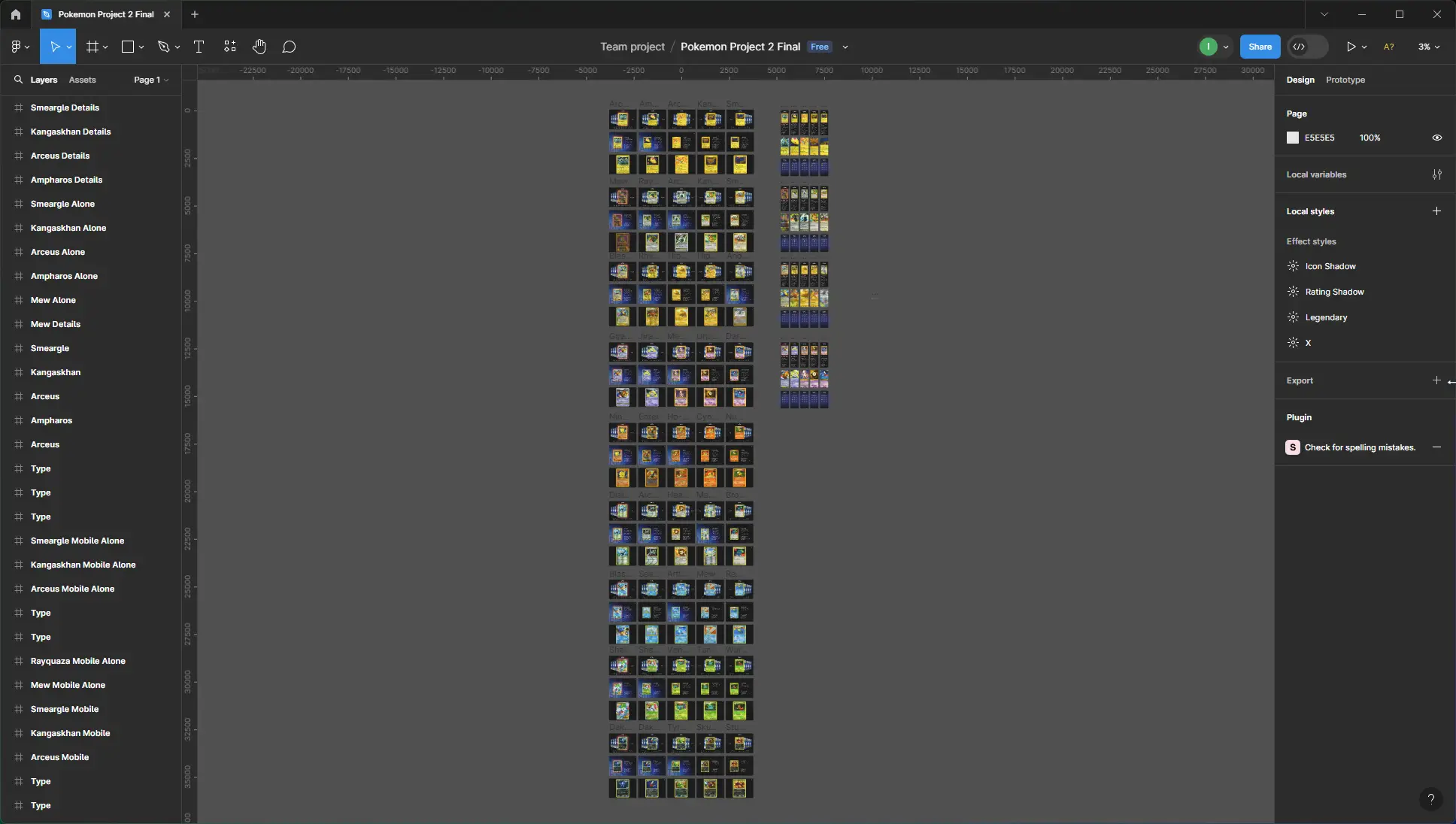This screenshot has height=824, width=1456.
Task: Select the Smeargle Details layer
Action: (x=65, y=108)
